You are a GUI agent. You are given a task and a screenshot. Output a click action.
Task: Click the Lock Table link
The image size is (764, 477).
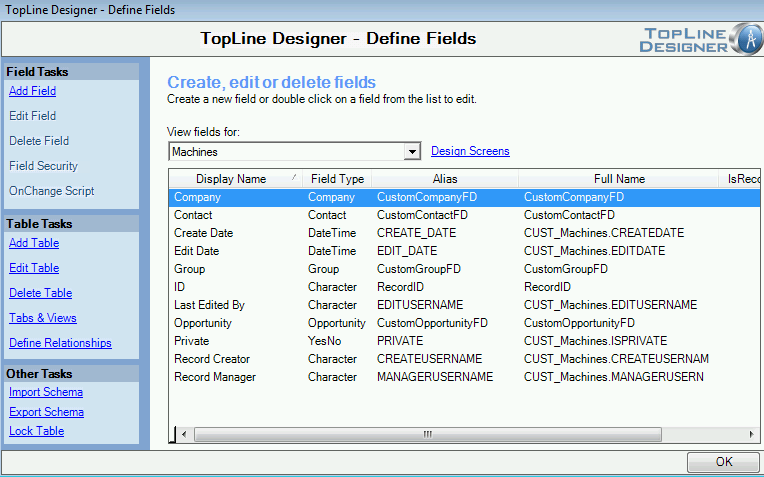(37, 431)
